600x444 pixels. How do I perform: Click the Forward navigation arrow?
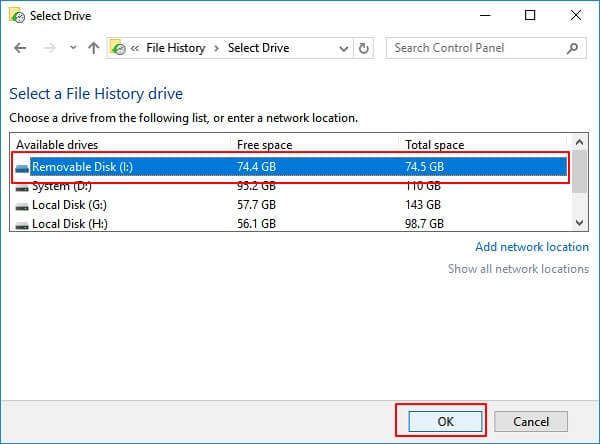point(47,48)
